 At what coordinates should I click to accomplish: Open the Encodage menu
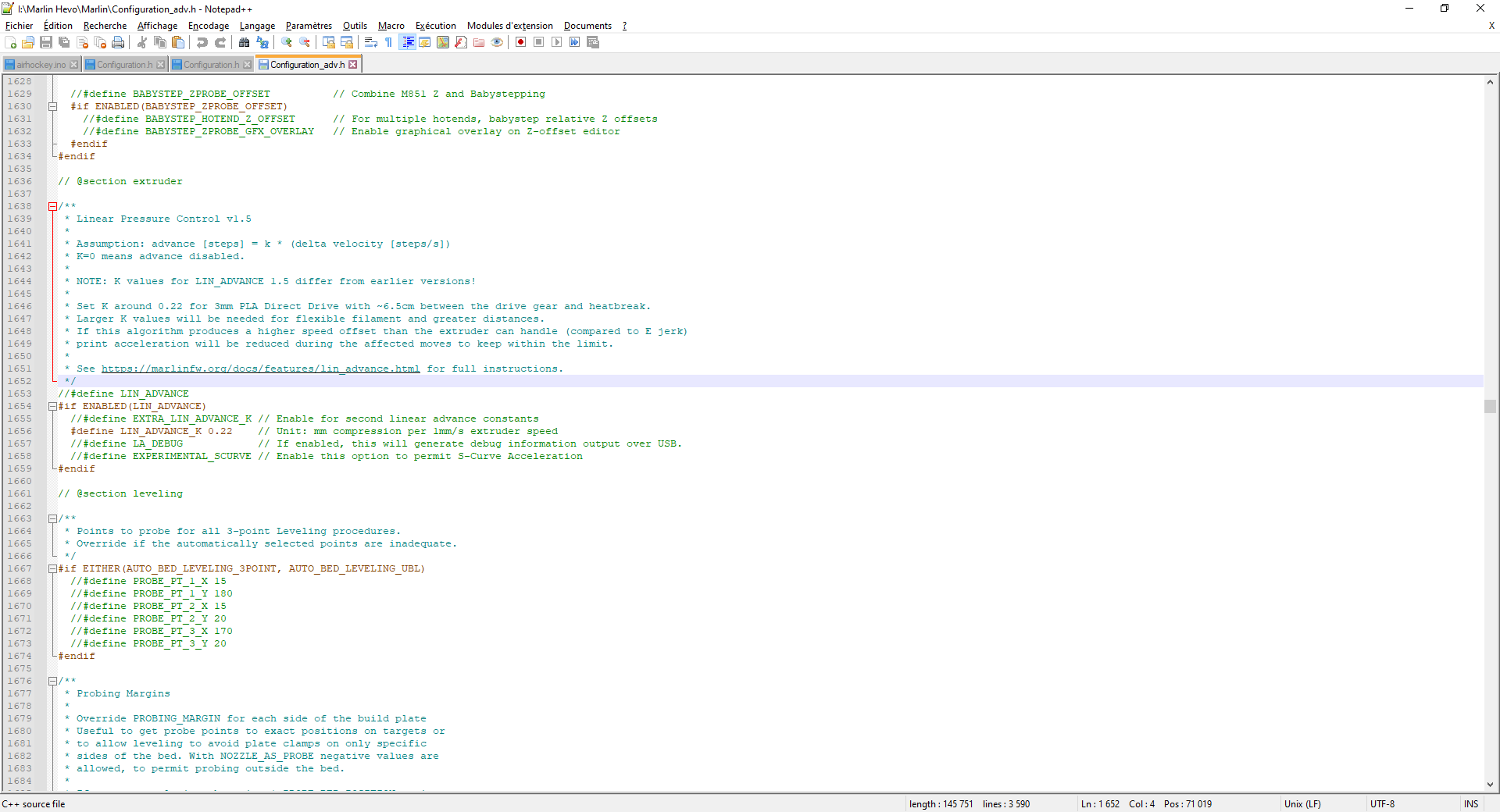point(209,26)
